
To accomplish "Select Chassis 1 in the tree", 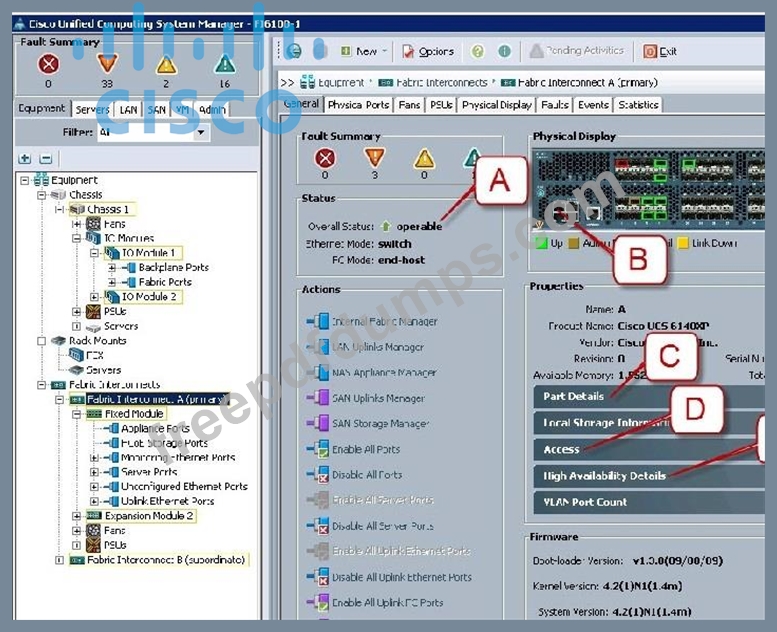I will [102, 209].
